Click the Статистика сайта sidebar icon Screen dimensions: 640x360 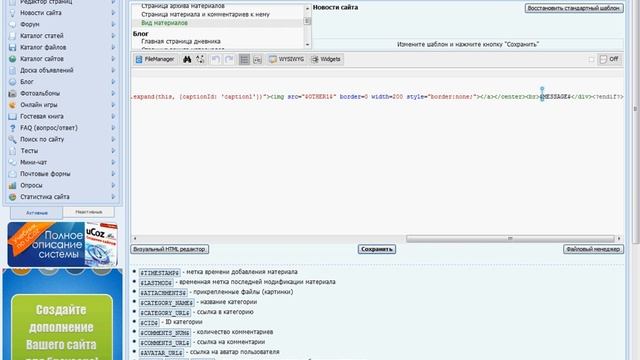click(x=13, y=197)
